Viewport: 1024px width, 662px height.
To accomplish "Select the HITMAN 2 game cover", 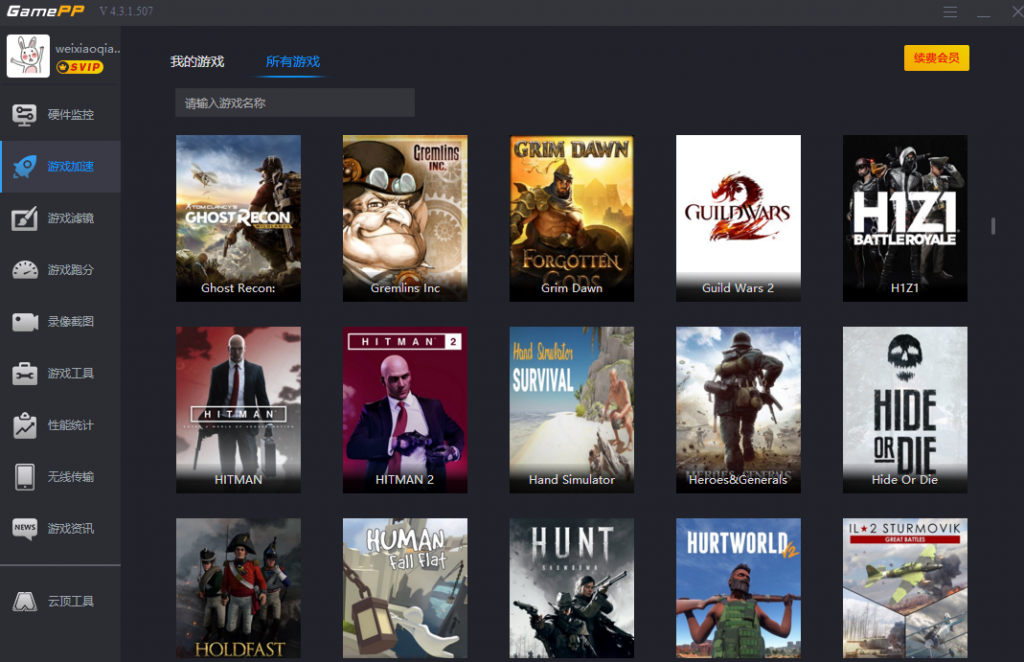I will (405, 410).
